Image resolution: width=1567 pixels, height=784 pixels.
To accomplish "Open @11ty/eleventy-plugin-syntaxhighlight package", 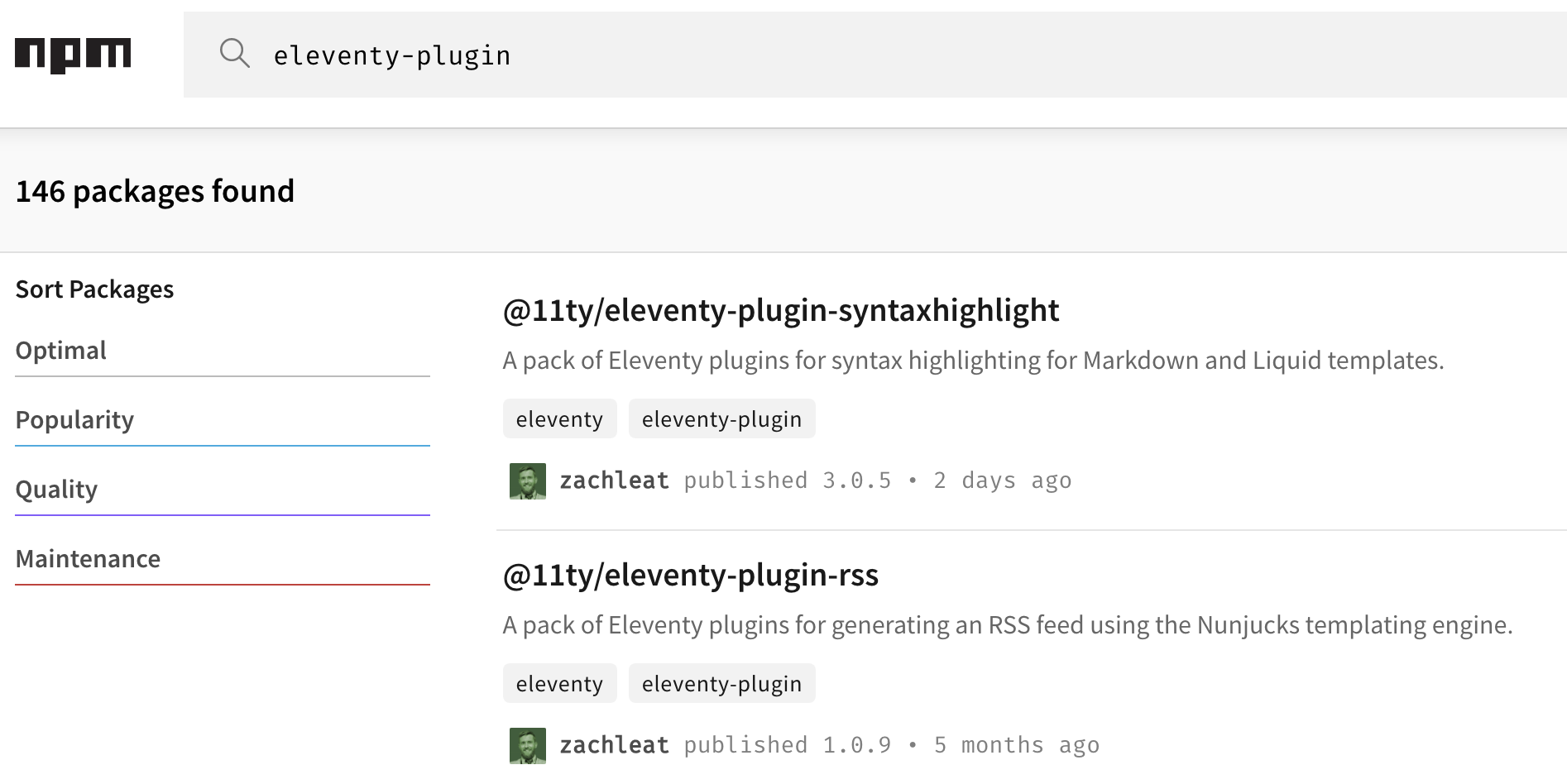I will pos(780,310).
